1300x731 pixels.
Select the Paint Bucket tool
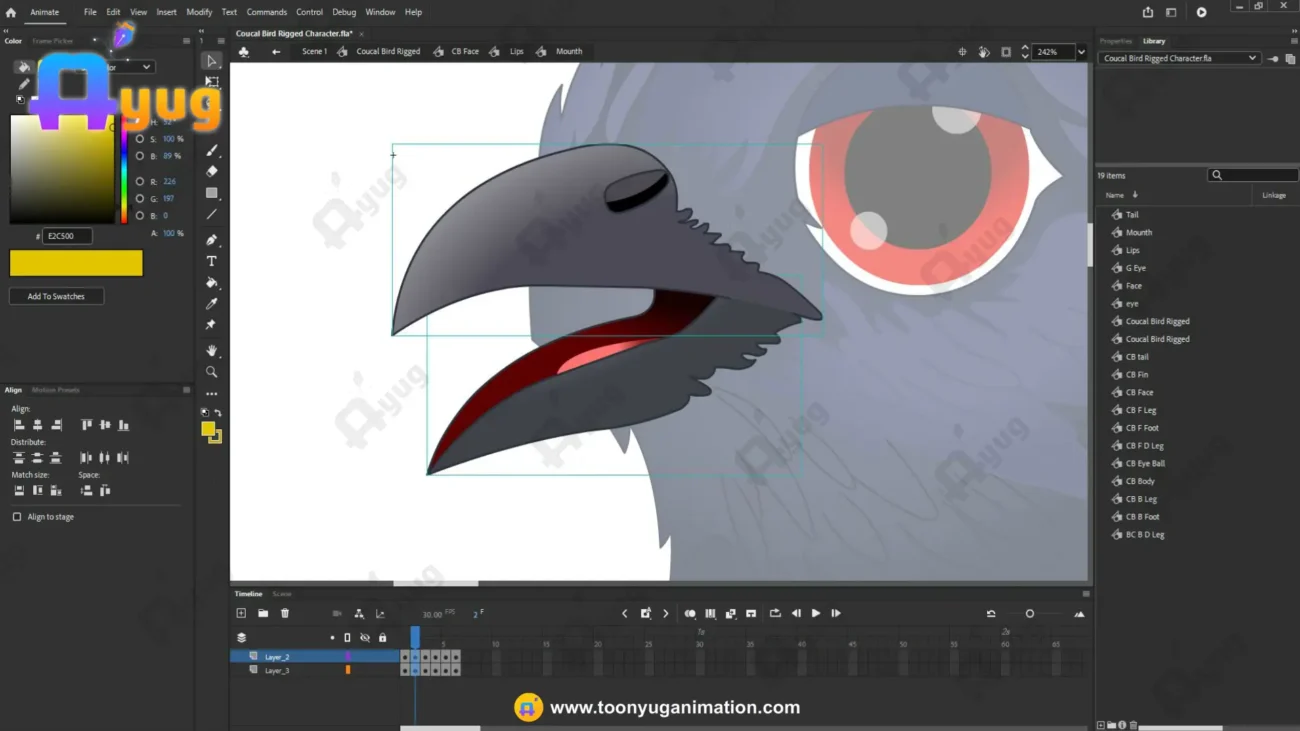(212, 283)
